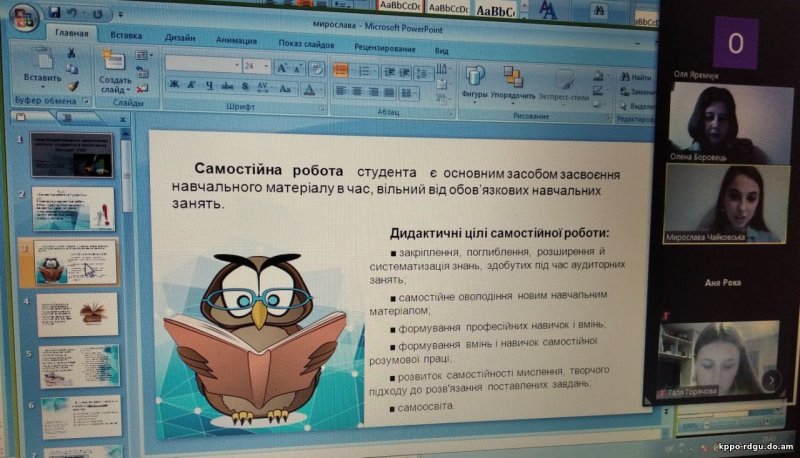Click the Convert to SmartArt icon
The image size is (800, 458).
point(441,99)
